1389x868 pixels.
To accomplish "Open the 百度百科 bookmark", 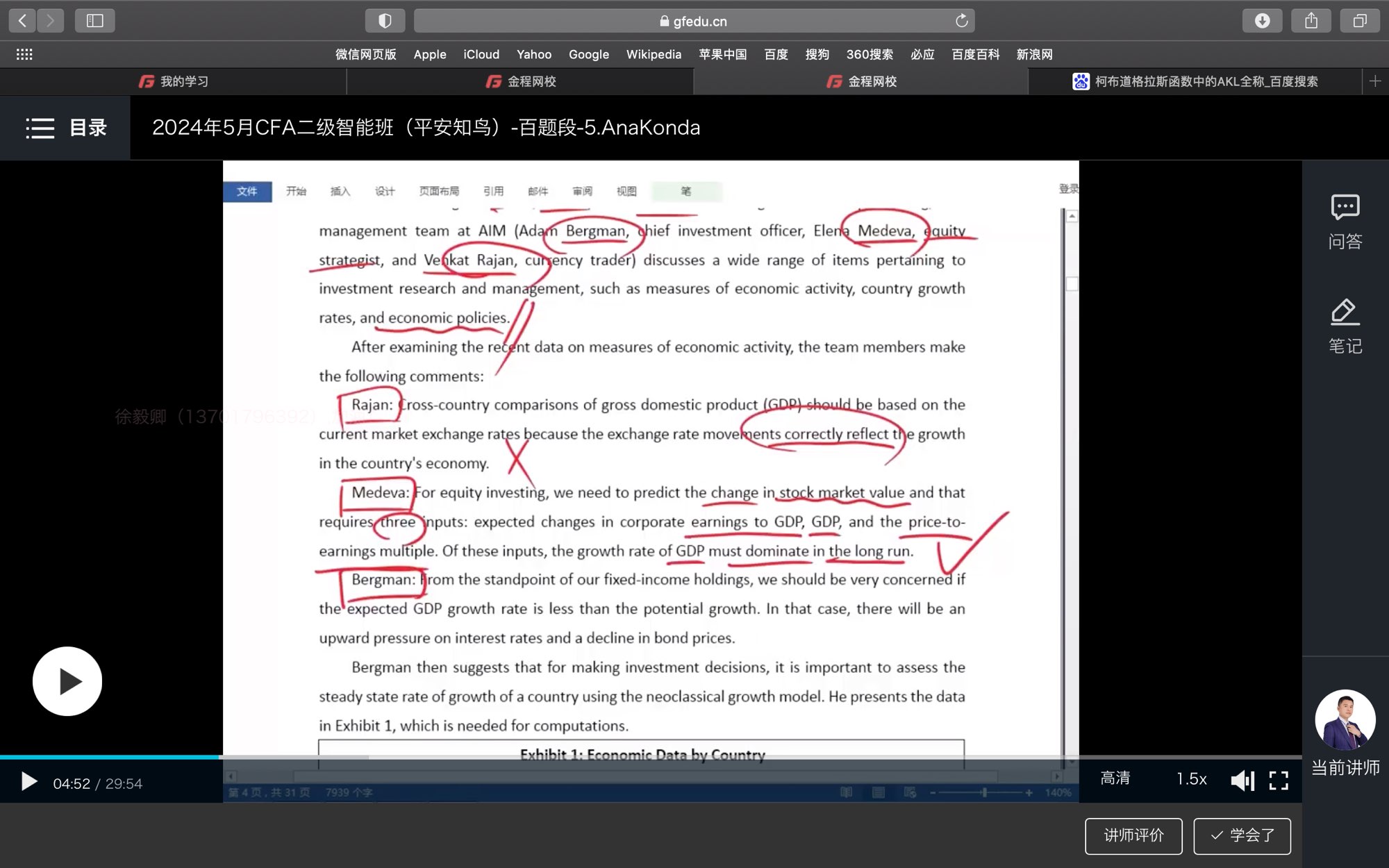I will pos(975,54).
